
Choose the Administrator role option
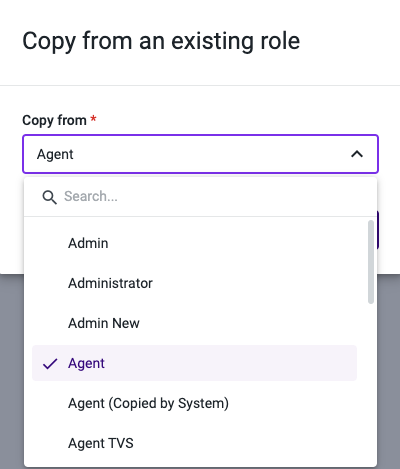194,283
